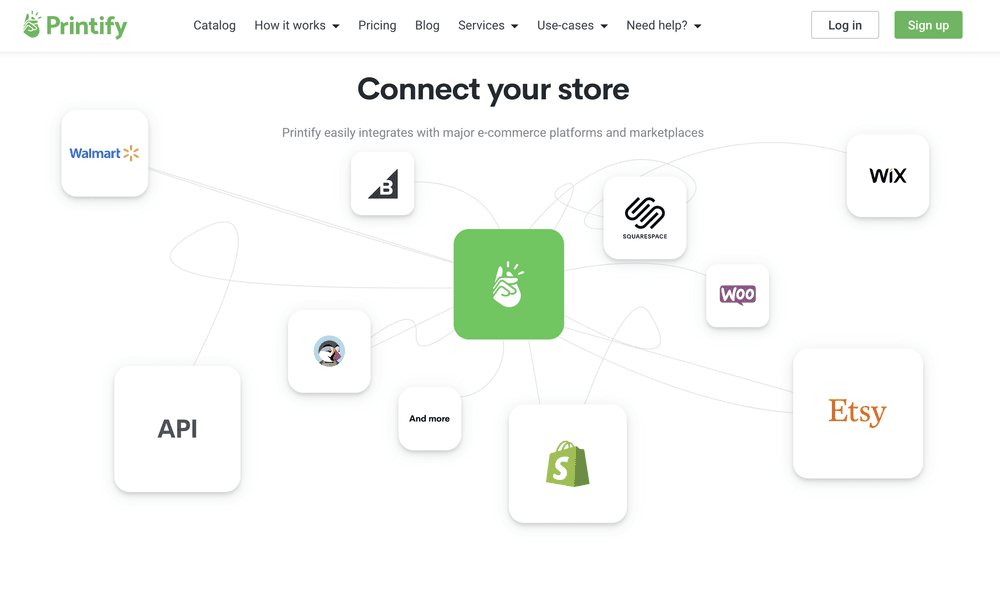
Task: Open the Wix integration tile
Action: (x=888, y=175)
